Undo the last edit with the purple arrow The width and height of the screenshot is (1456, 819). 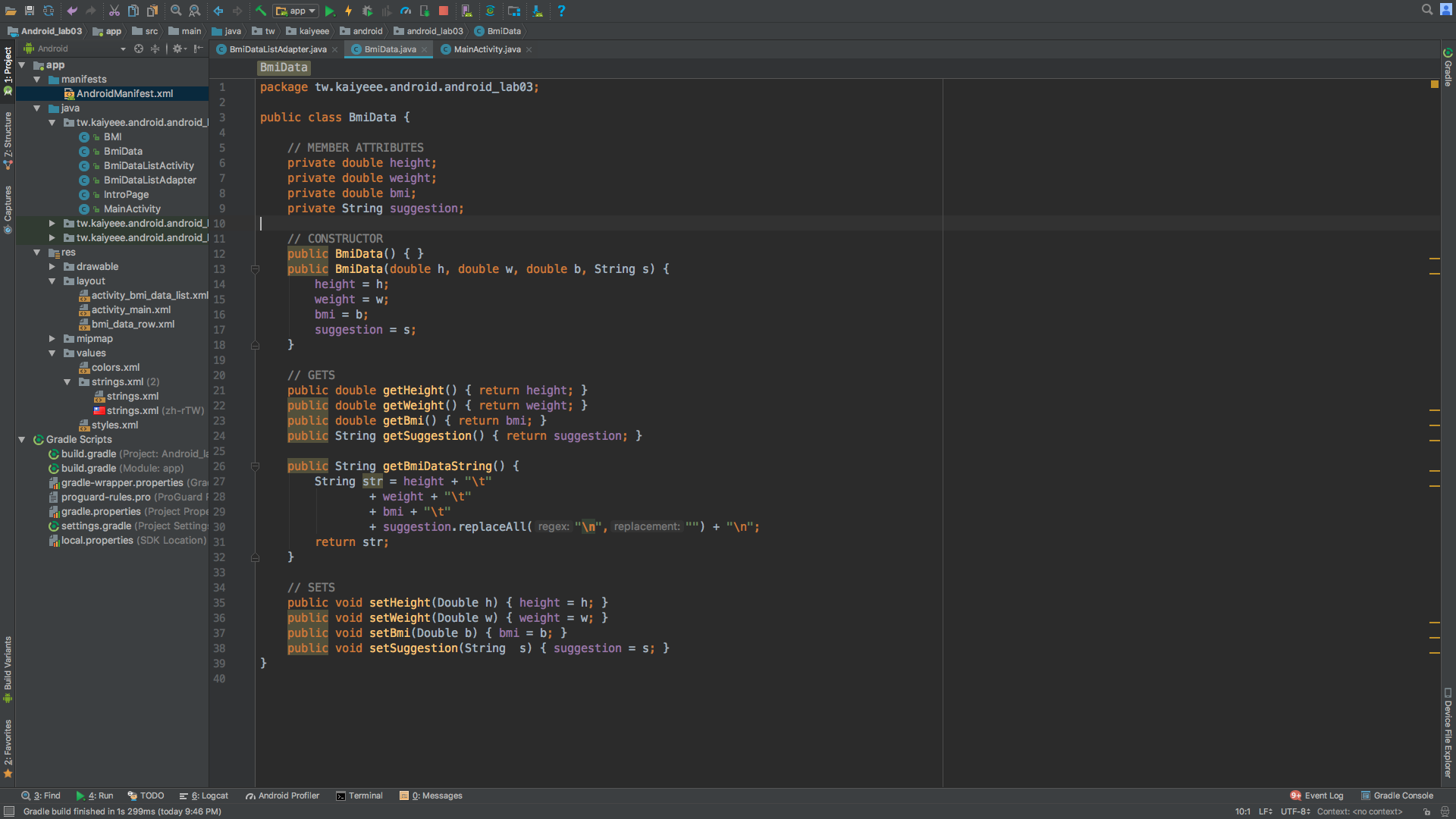(72, 11)
